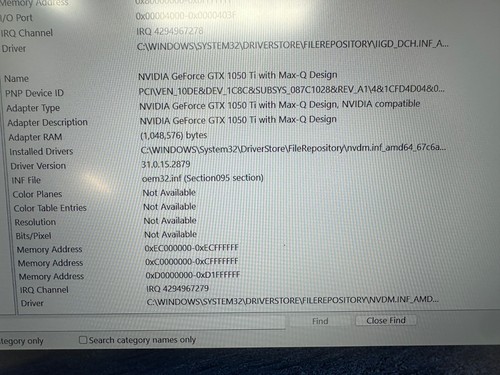500x375 pixels.
Task: Select the 31.0.15.2879 driver version value
Action: 166,164
